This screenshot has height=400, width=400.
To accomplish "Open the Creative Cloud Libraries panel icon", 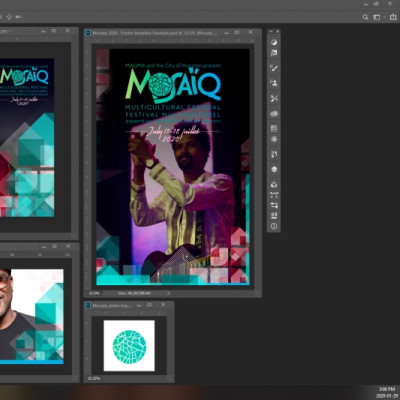I will click(x=274, y=114).
